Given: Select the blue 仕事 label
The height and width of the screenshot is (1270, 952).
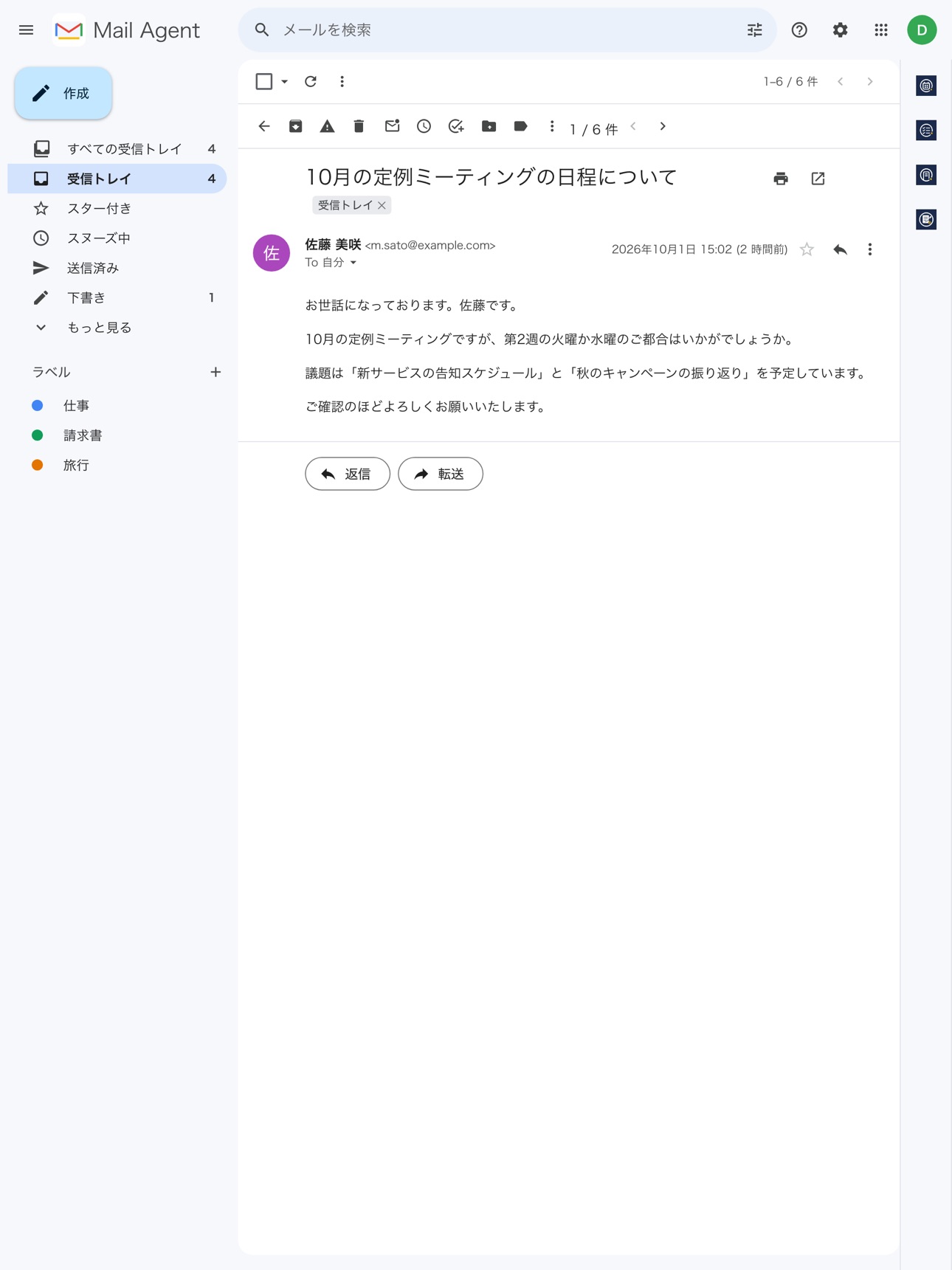Looking at the screenshot, I should coord(117,406).
